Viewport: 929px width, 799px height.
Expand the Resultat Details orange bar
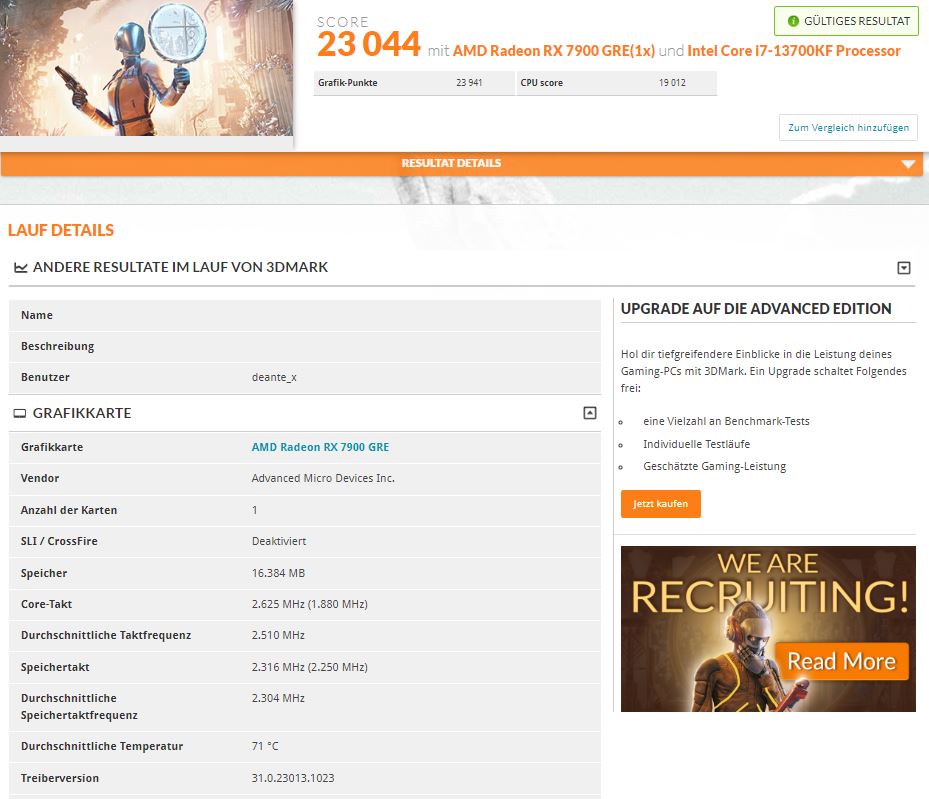pos(462,163)
